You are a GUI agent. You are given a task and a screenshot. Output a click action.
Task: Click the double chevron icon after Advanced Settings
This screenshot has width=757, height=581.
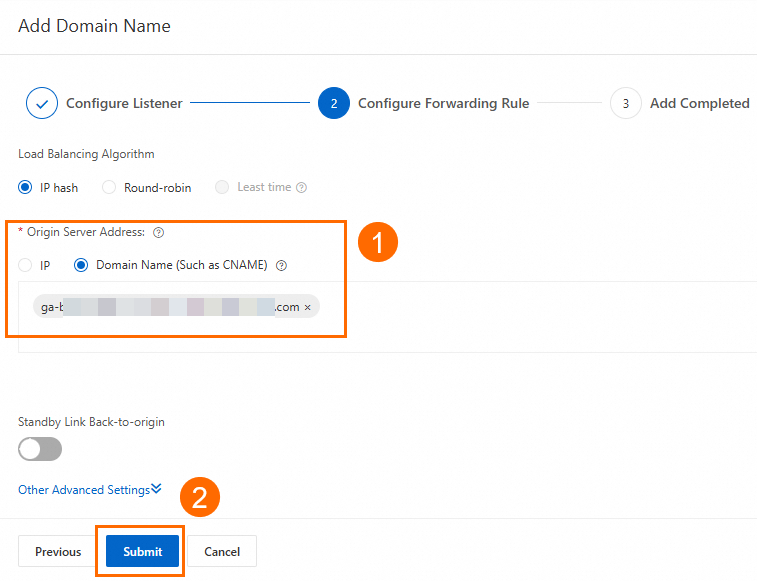(x=156, y=489)
